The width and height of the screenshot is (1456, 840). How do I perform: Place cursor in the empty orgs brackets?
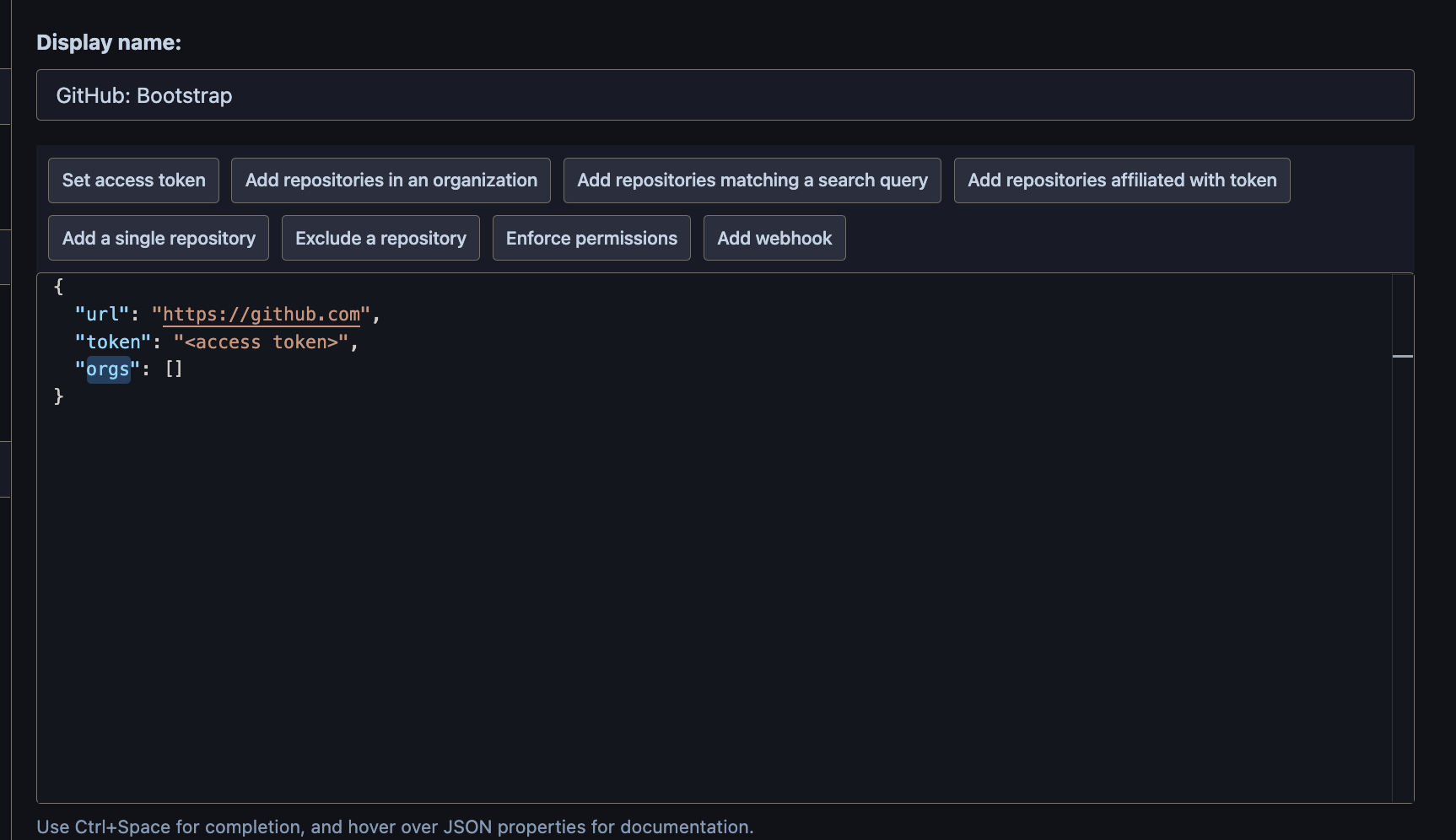click(x=174, y=369)
